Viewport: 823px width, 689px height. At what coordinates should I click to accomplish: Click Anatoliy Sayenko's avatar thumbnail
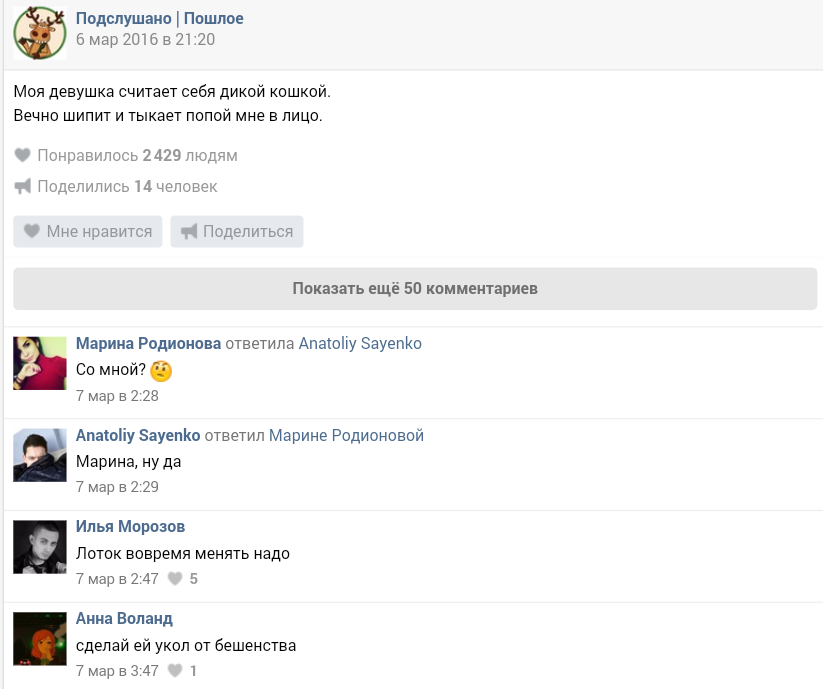click(40, 455)
